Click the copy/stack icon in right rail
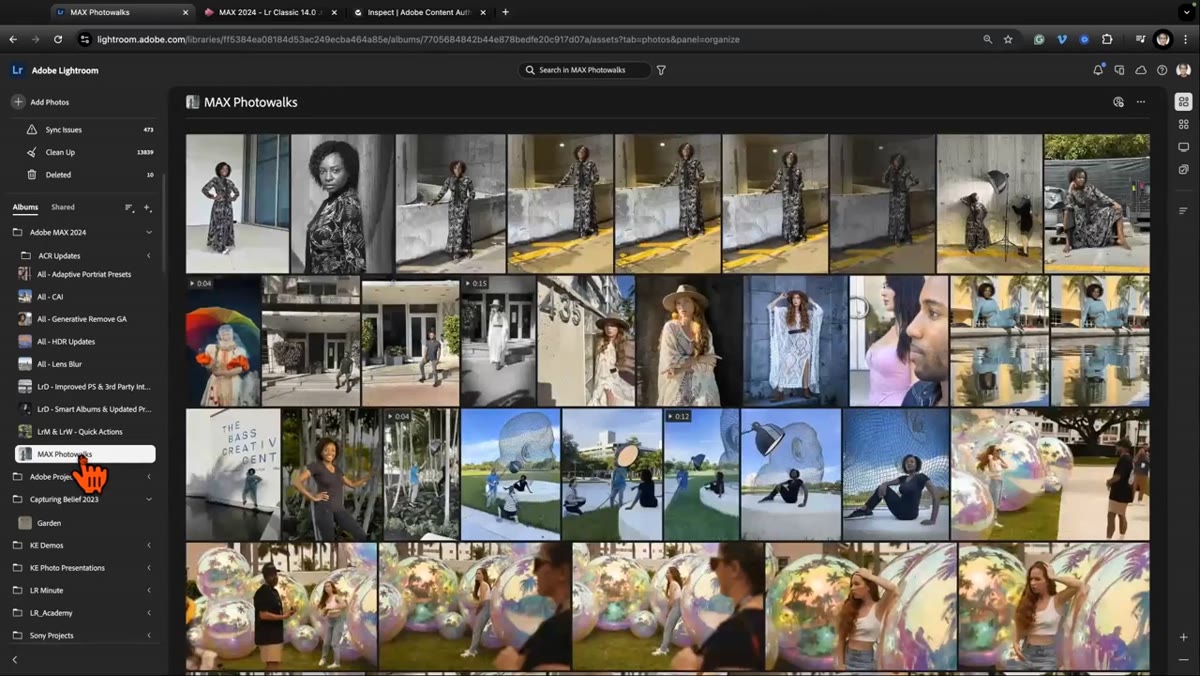This screenshot has height=676, width=1200. pos(1184,170)
